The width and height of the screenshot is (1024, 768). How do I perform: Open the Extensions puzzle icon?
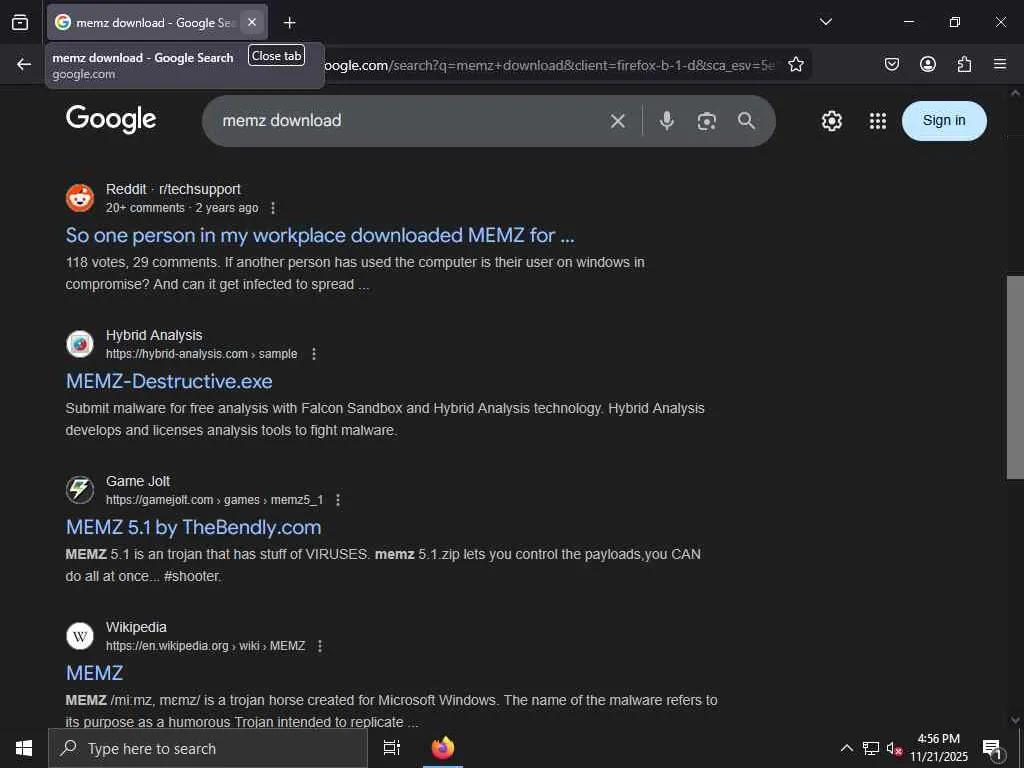click(x=964, y=64)
